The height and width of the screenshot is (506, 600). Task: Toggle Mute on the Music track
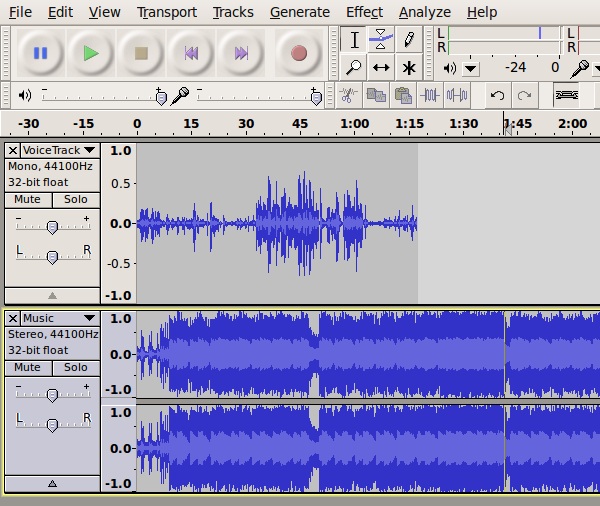pos(28,367)
